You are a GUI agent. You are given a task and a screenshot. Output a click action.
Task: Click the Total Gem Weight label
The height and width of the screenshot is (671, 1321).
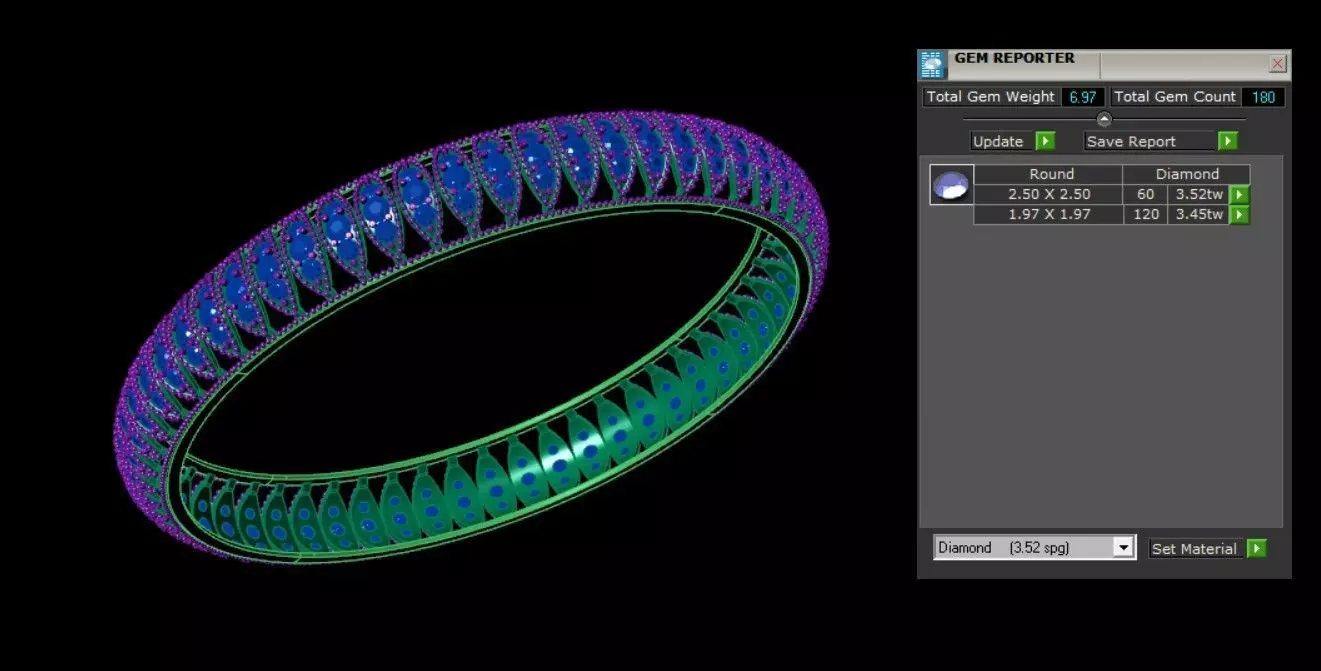tap(990, 97)
